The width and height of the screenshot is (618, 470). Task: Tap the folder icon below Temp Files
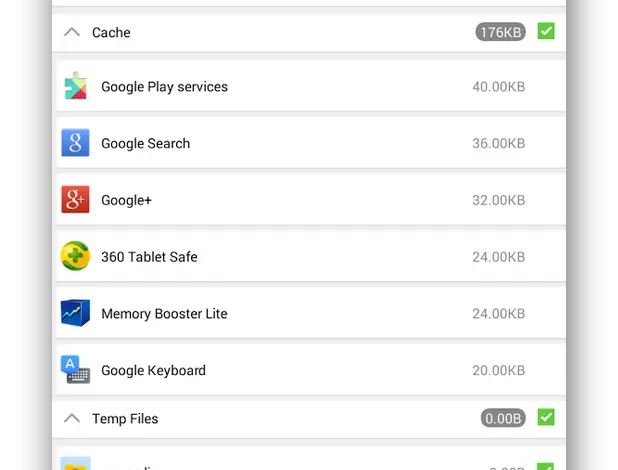[76, 464]
